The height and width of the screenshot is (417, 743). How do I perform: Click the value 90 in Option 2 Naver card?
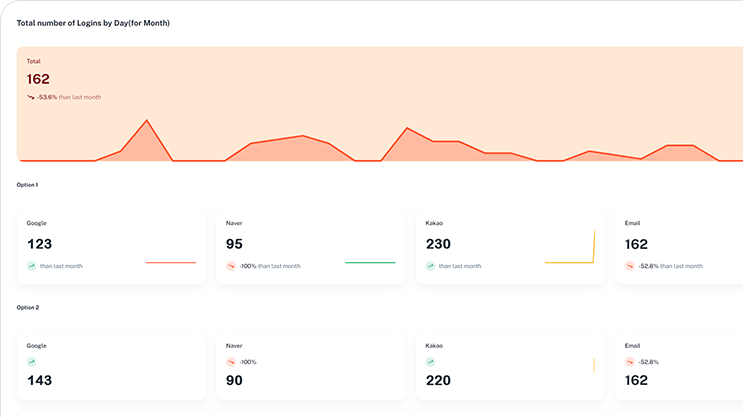[234, 380]
